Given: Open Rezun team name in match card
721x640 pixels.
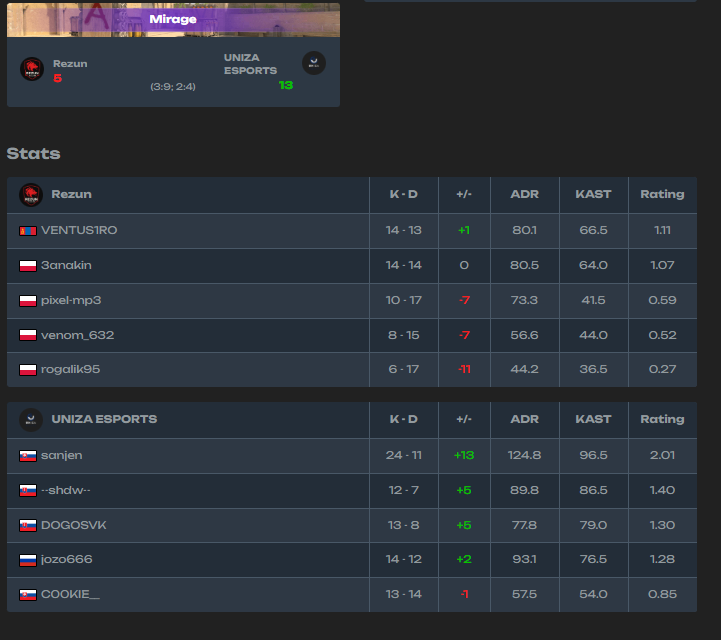Looking at the screenshot, I should pos(70,64).
